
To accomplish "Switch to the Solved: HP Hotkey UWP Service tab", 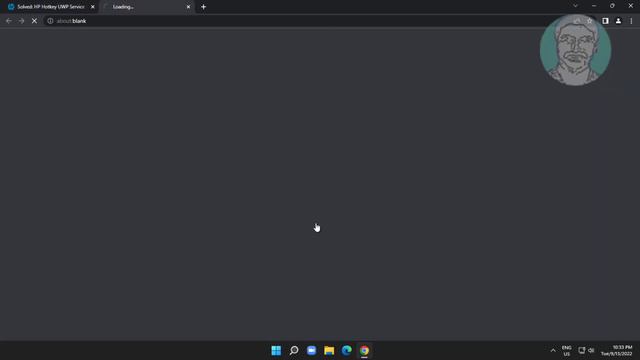I will [50, 7].
